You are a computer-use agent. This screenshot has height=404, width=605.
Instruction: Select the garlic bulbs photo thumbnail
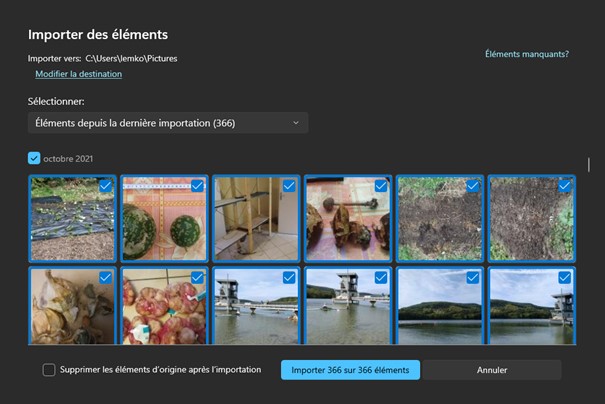[72, 306]
